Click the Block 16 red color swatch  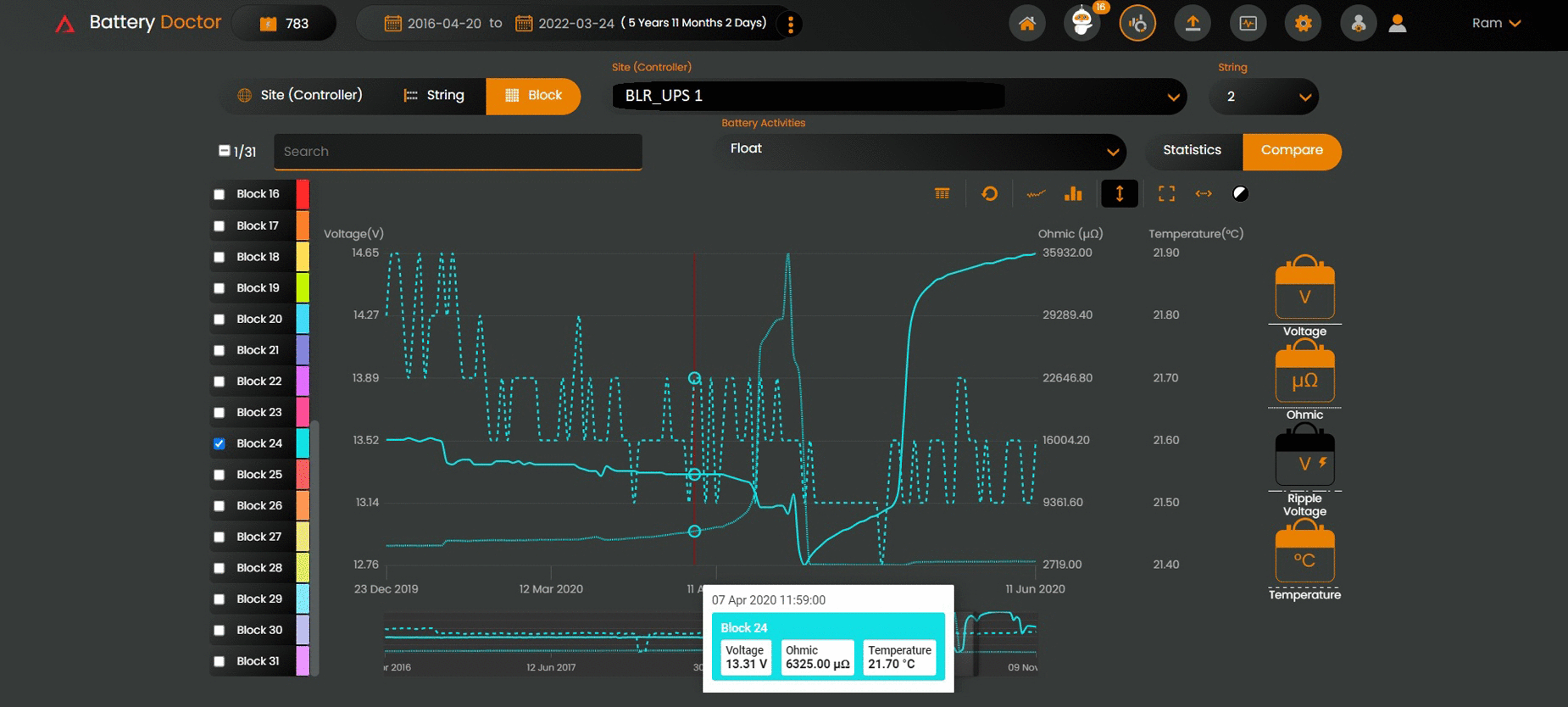(x=303, y=194)
